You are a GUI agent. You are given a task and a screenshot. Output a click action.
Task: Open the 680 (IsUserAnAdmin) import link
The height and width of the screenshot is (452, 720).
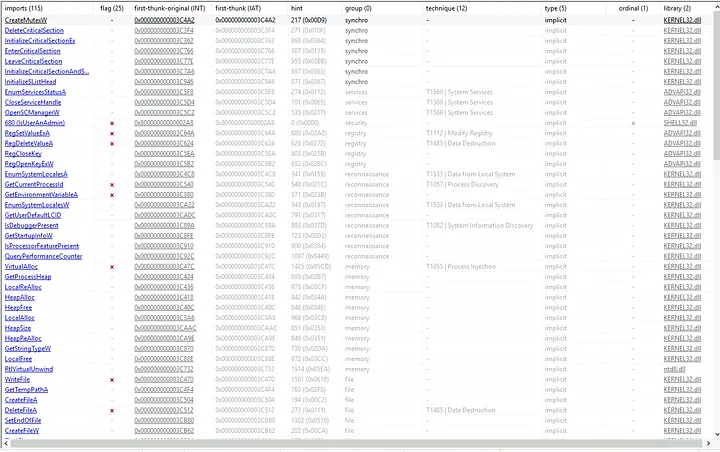click(x=34, y=123)
